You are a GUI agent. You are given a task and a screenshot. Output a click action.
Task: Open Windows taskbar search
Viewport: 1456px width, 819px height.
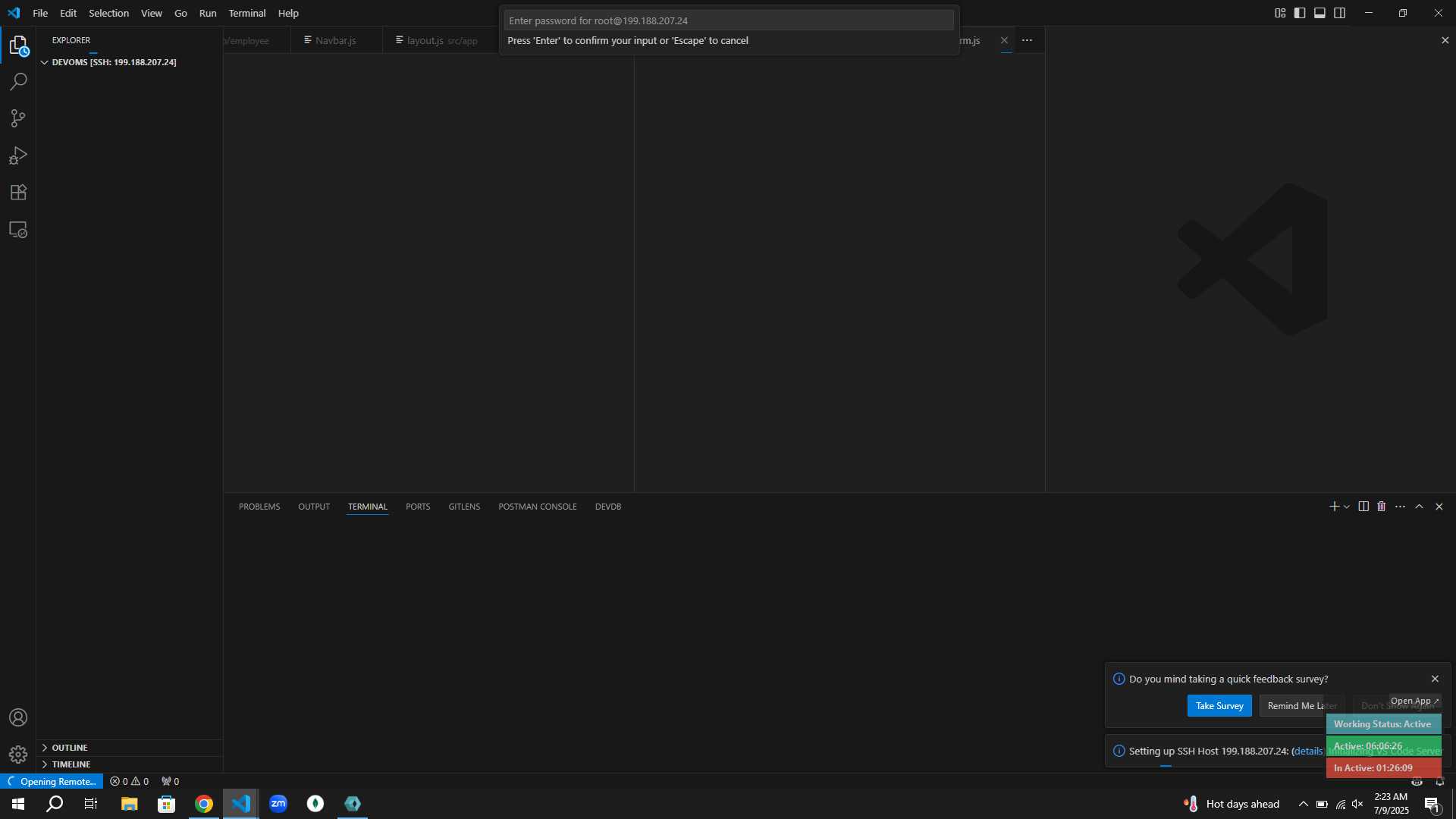tap(55, 804)
